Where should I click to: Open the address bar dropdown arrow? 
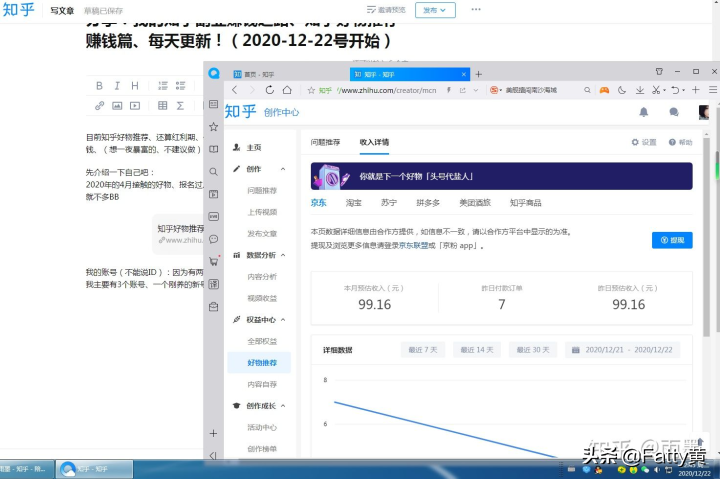click(476, 90)
